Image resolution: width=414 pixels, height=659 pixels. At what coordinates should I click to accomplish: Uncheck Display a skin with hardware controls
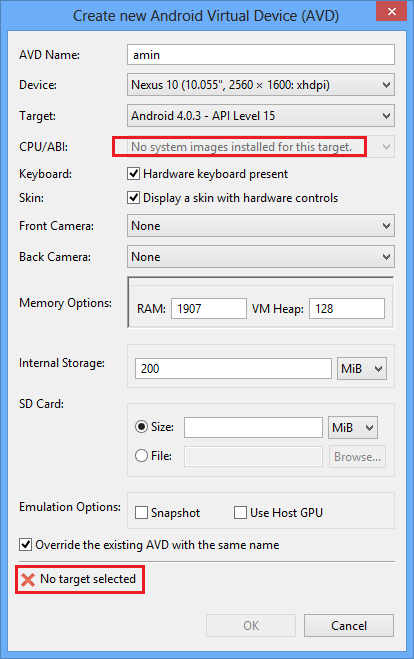(x=133, y=198)
